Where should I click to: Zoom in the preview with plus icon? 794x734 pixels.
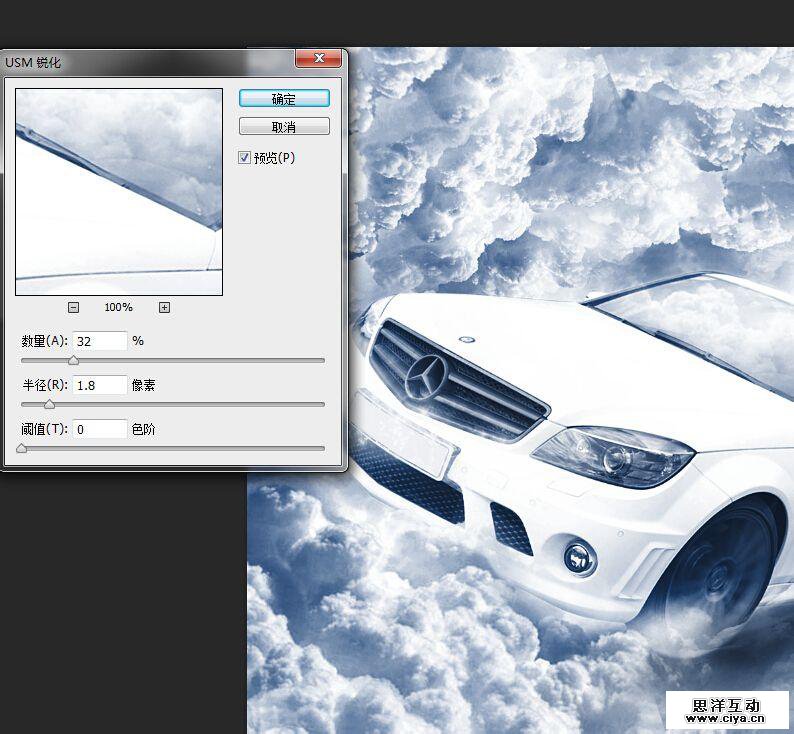pos(164,307)
